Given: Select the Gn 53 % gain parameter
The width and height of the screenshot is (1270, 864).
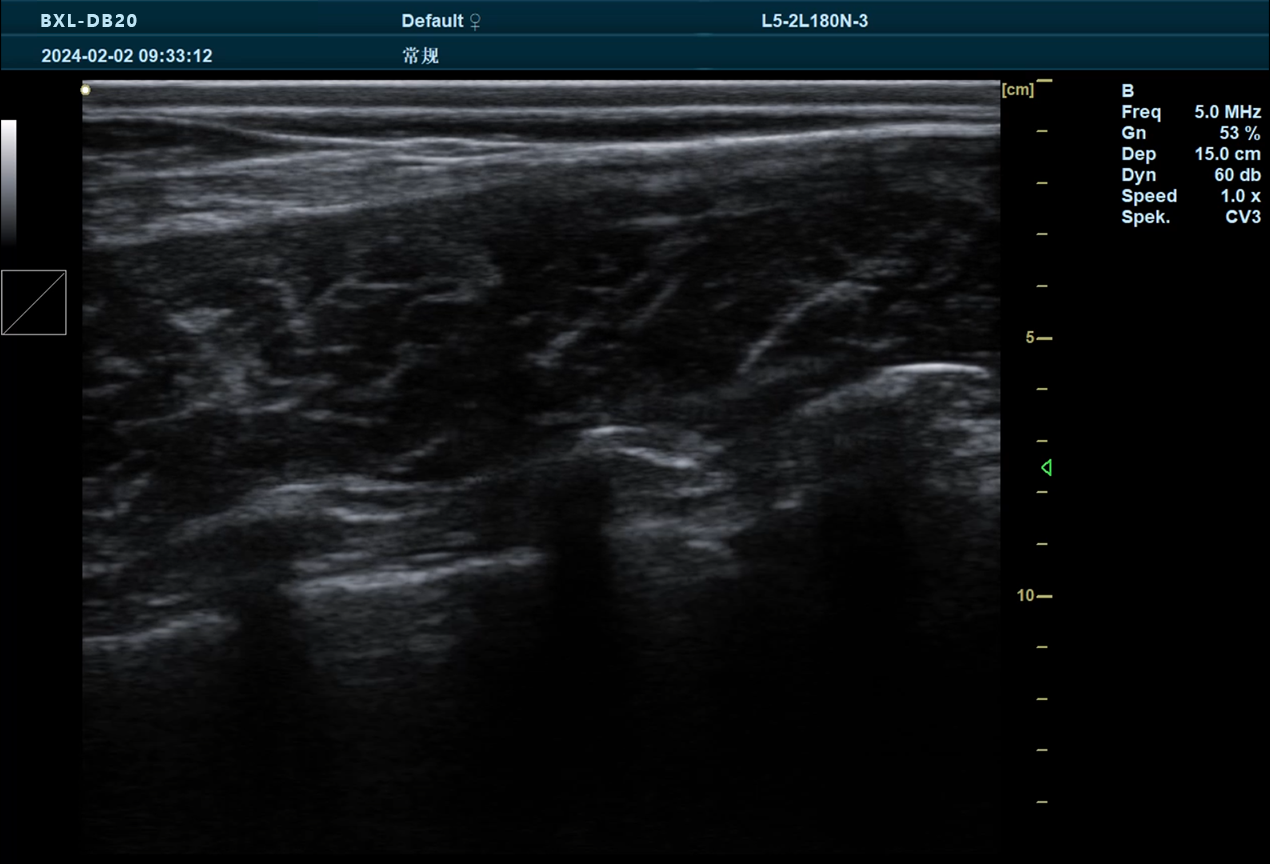Looking at the screenshot, I should click(x=1190, y=133).
